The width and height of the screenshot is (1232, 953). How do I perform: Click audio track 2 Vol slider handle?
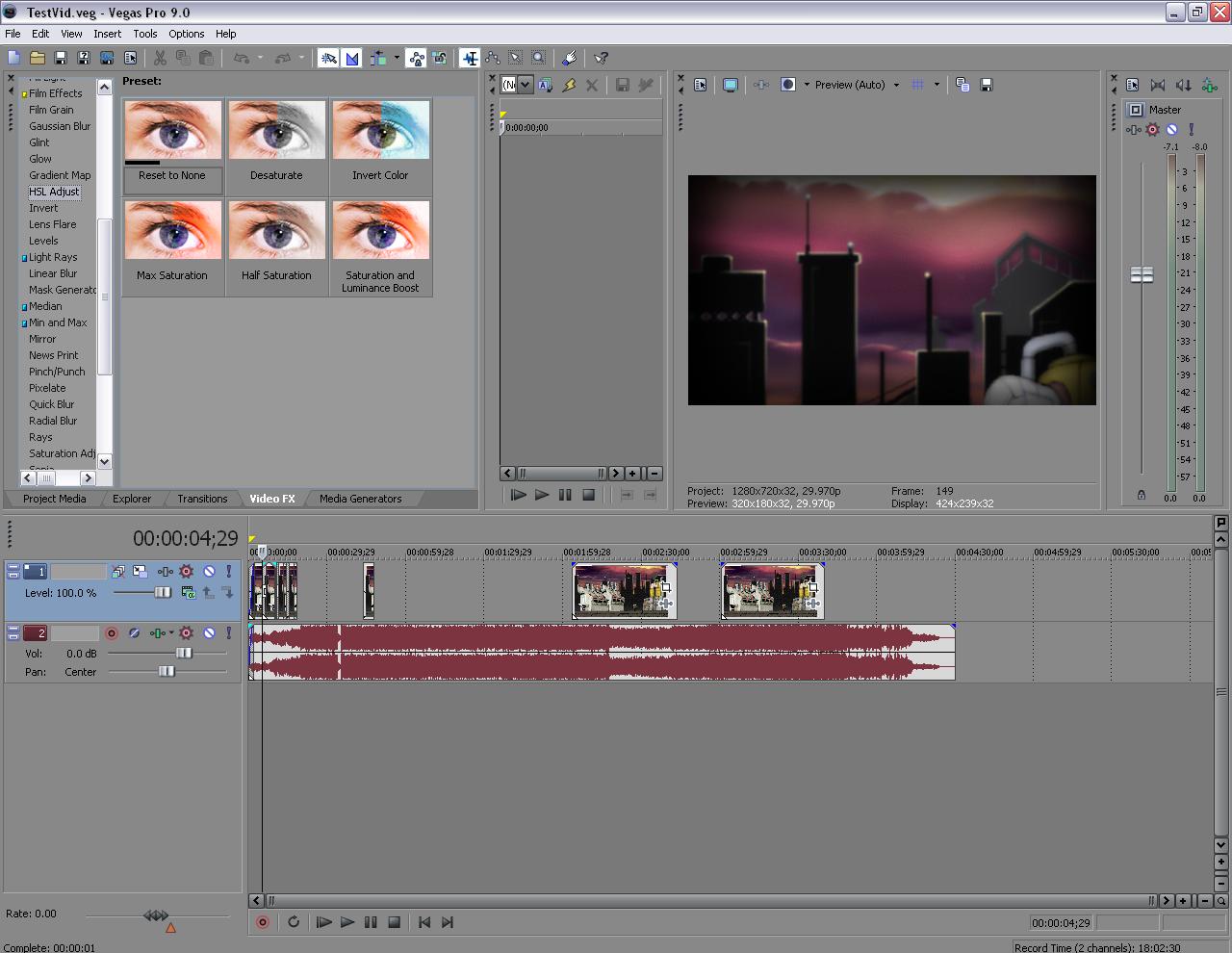[x=184, y=653]
